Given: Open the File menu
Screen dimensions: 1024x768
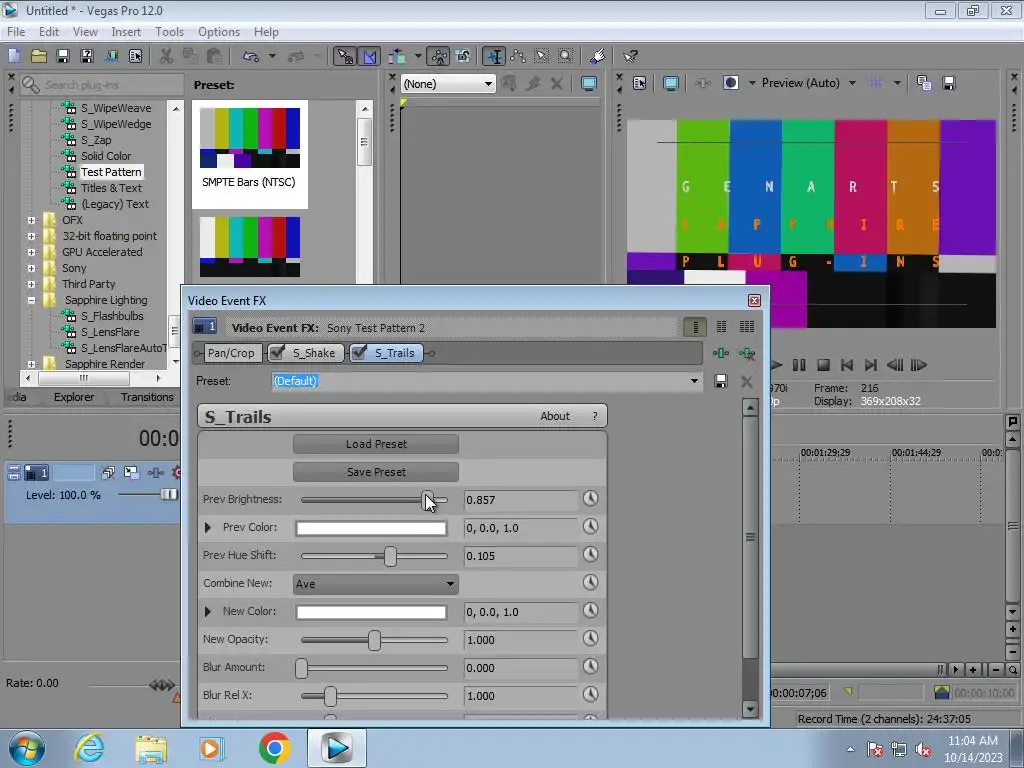Looking at the screenshot, I should pos(16,31).
